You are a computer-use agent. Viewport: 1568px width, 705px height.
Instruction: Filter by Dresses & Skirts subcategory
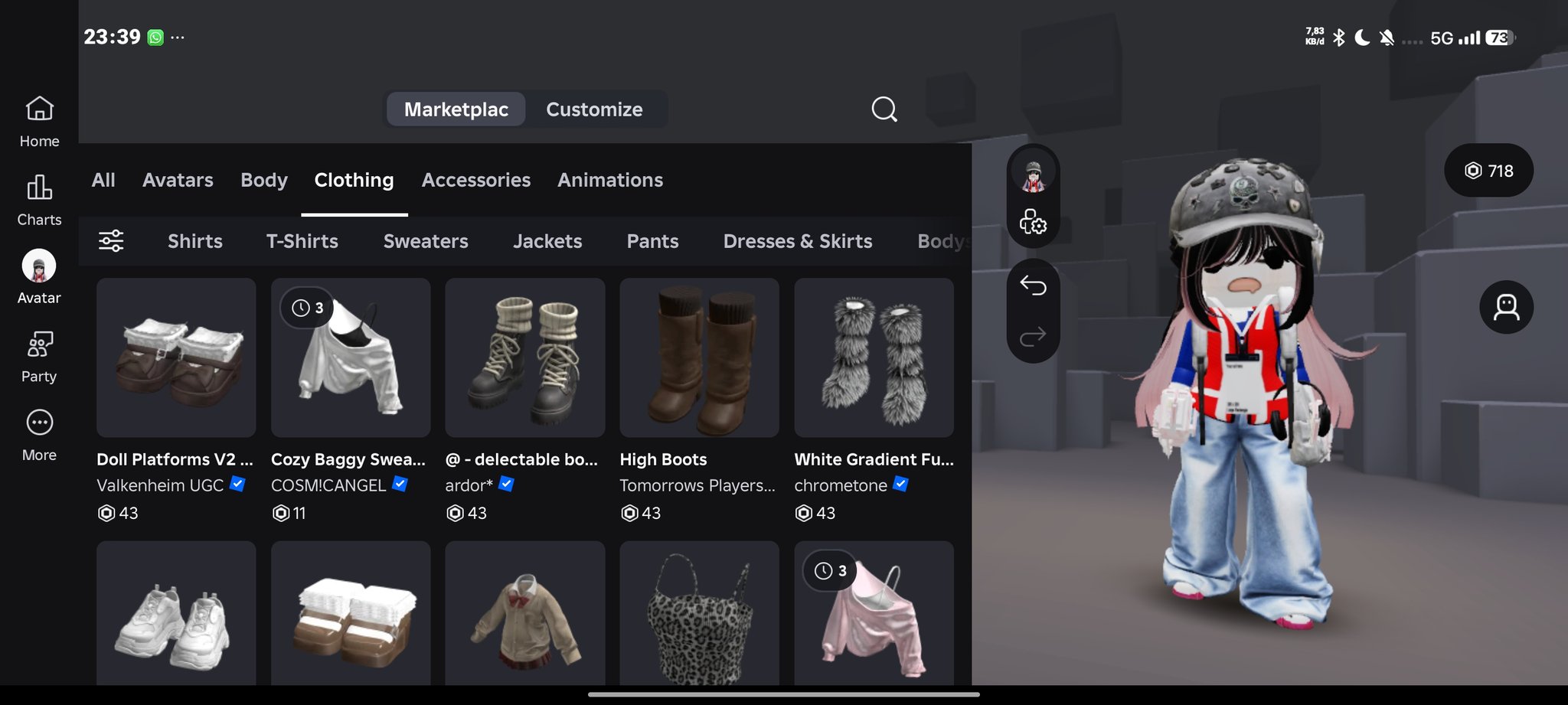pyautogui.click(x=798, y=241)
